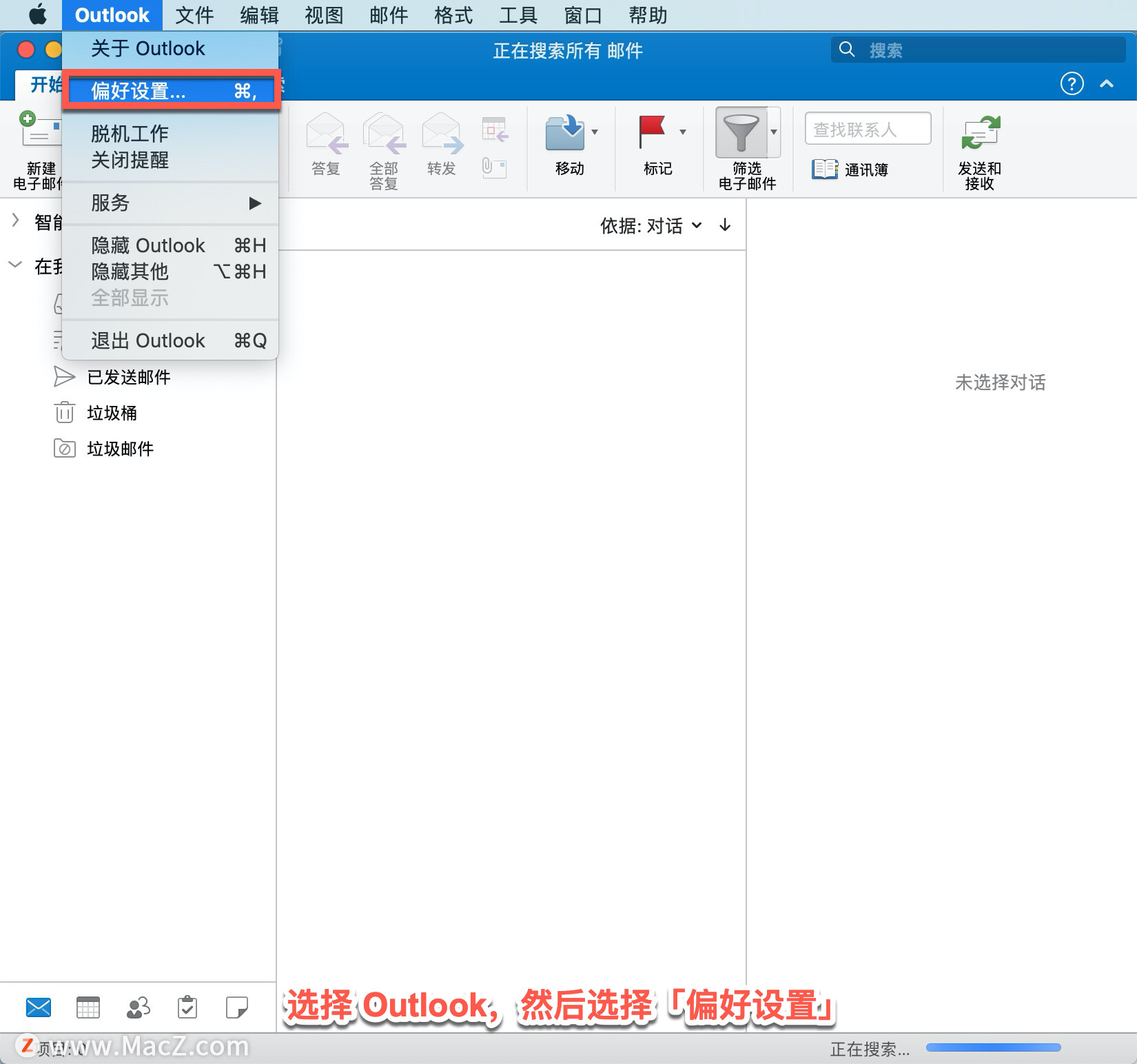Select 偏好设置... menu item
The image size is (1137, 1064).
tap(170, 90)
